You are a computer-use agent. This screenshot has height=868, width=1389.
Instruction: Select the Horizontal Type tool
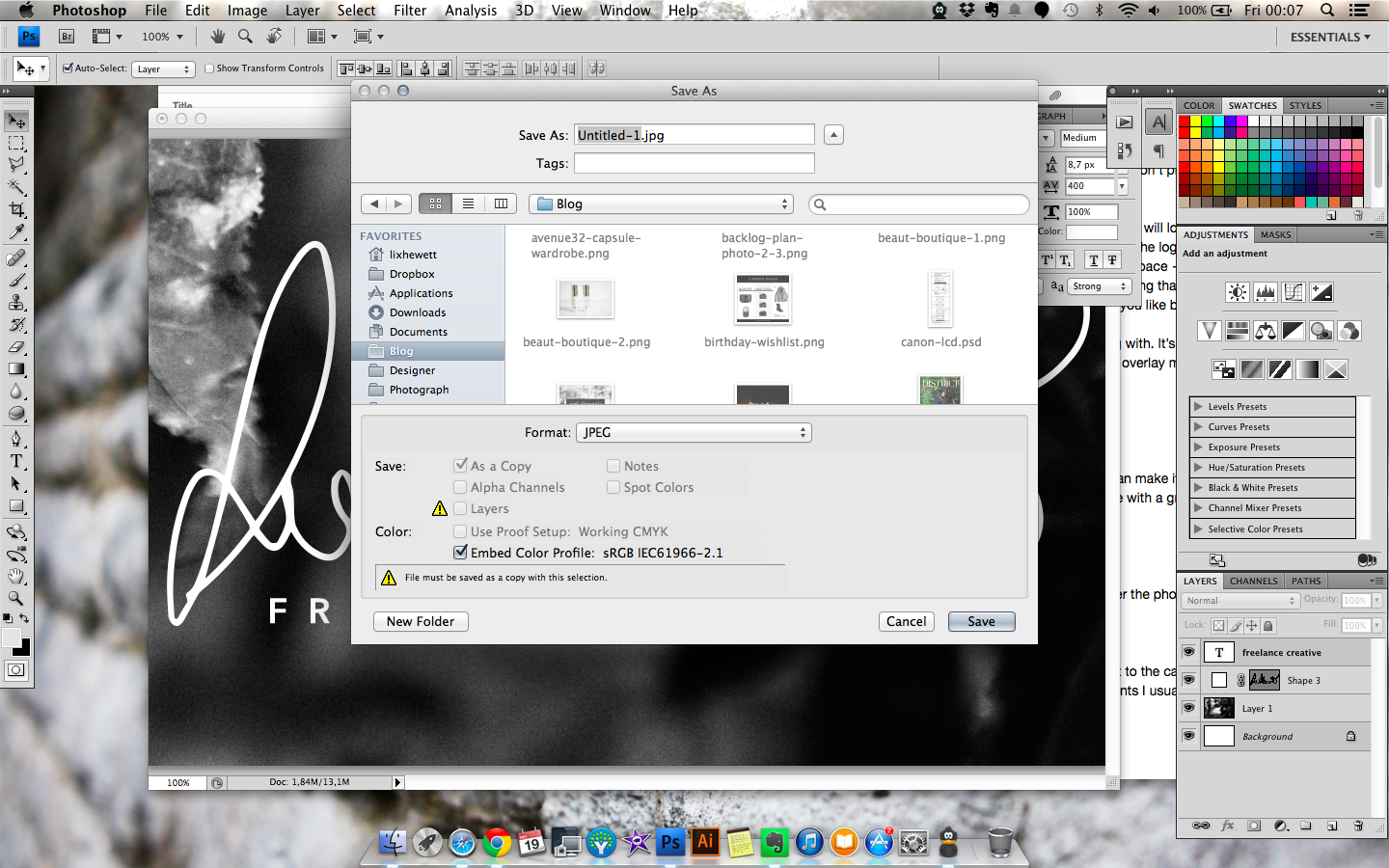[16, 461]
